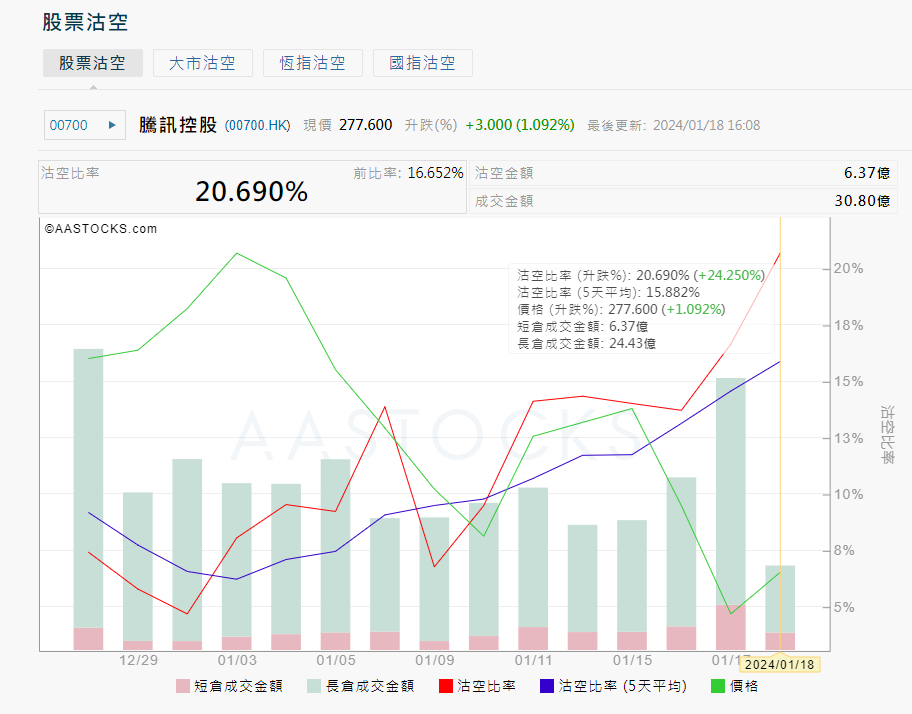Screen dimensions: 912x714
Task: Click the 01/03 date label on x-axis
Action: (x=237, y=661)
